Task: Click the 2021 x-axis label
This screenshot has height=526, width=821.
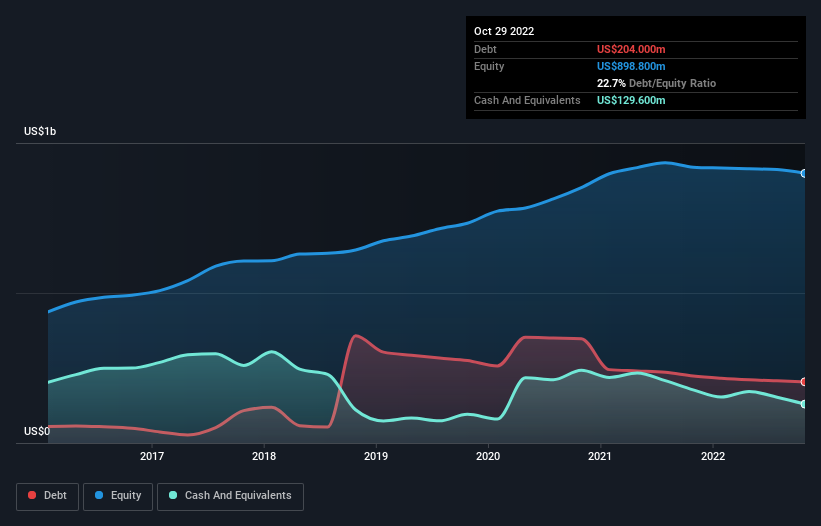Action: pos(600,456)
